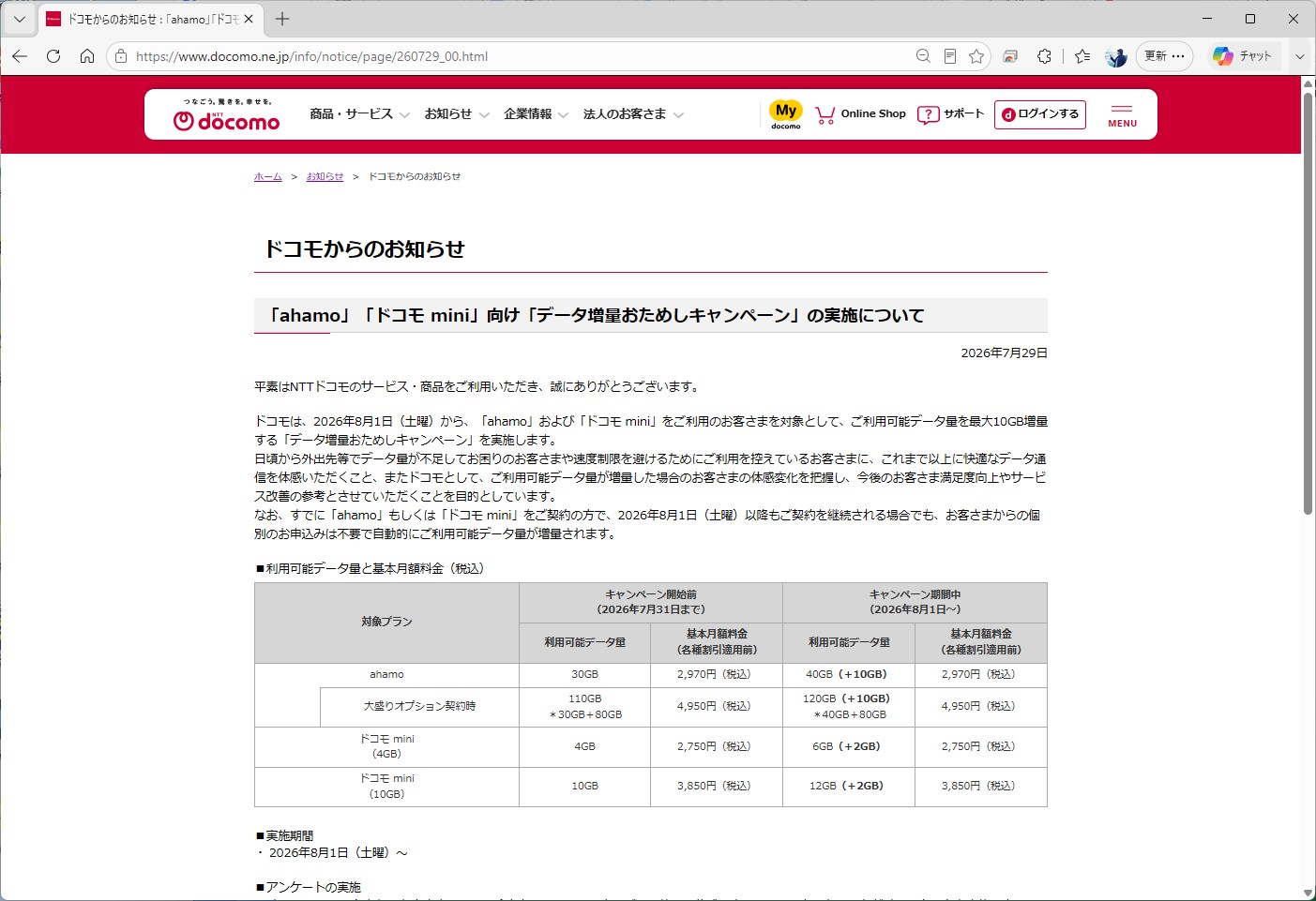Open the hamburger MENU icon

(1122, 115)
